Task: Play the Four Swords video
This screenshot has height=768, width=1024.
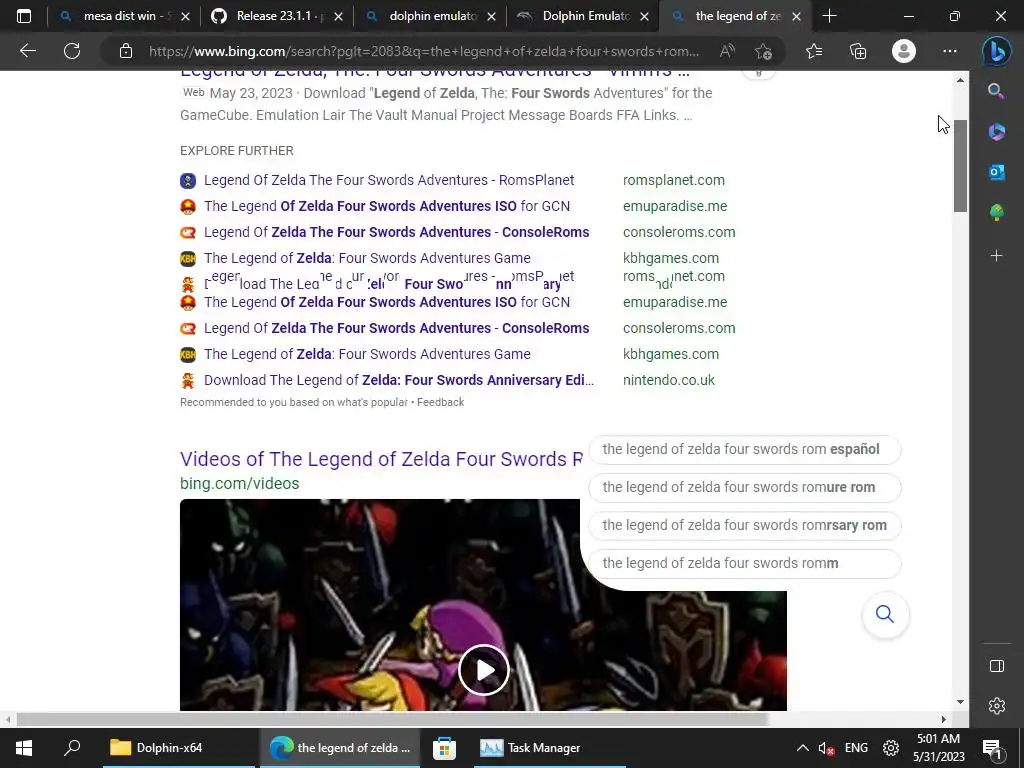Action: pos(483,669)
